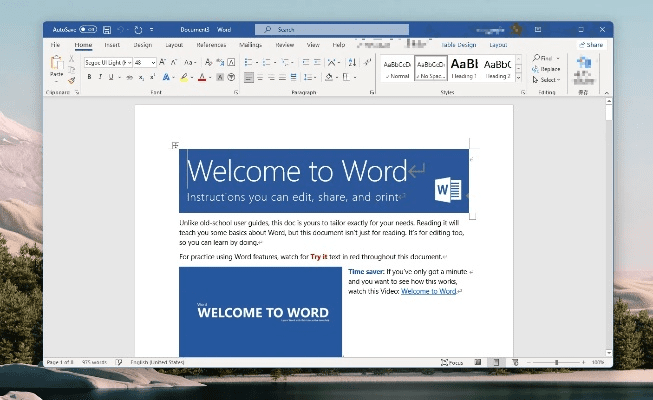This screenshot has height=400, width=653.
Task: Click the Share button
Action: pos(592,45)
